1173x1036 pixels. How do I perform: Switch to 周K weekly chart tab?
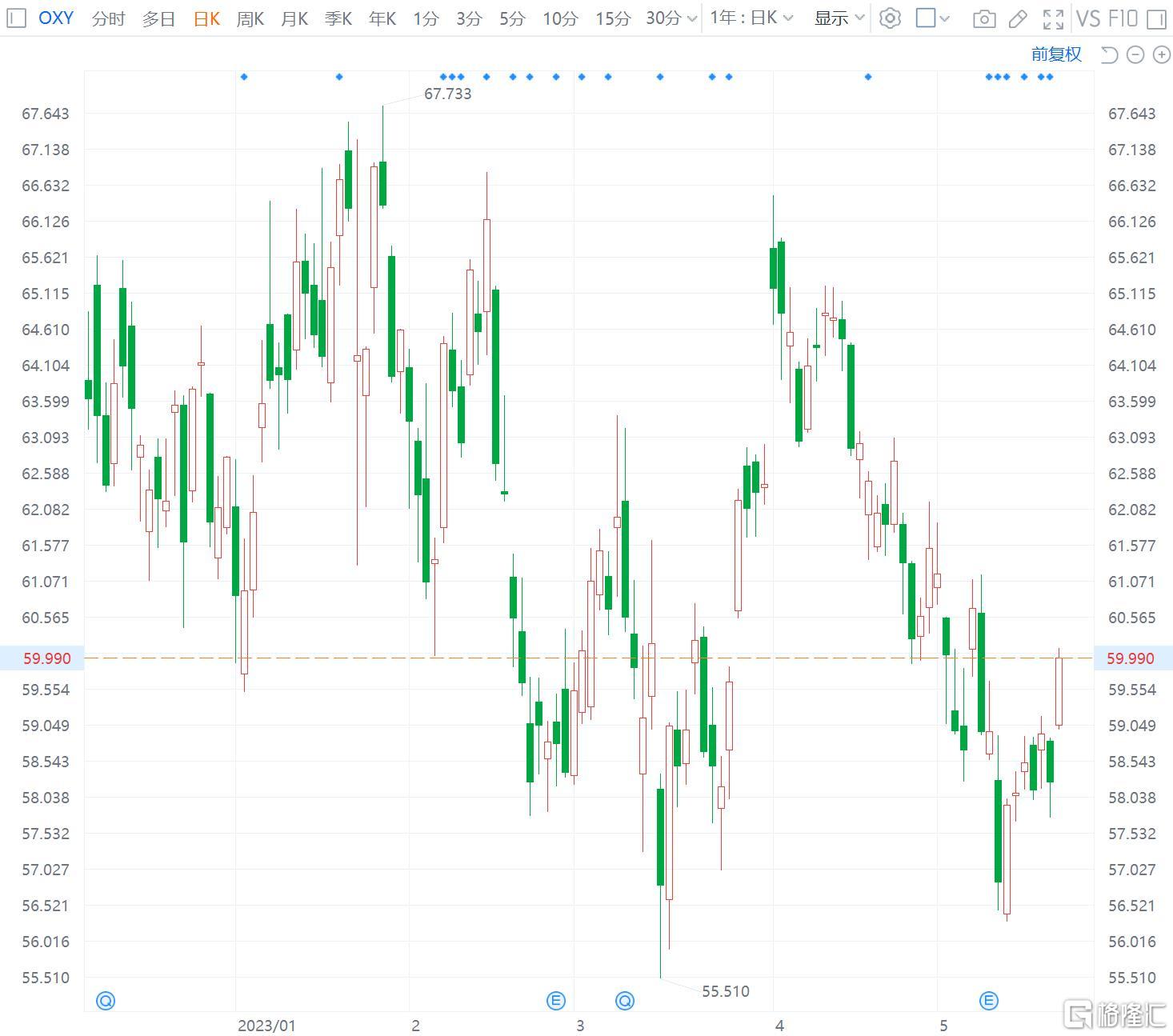coord(250,18)
